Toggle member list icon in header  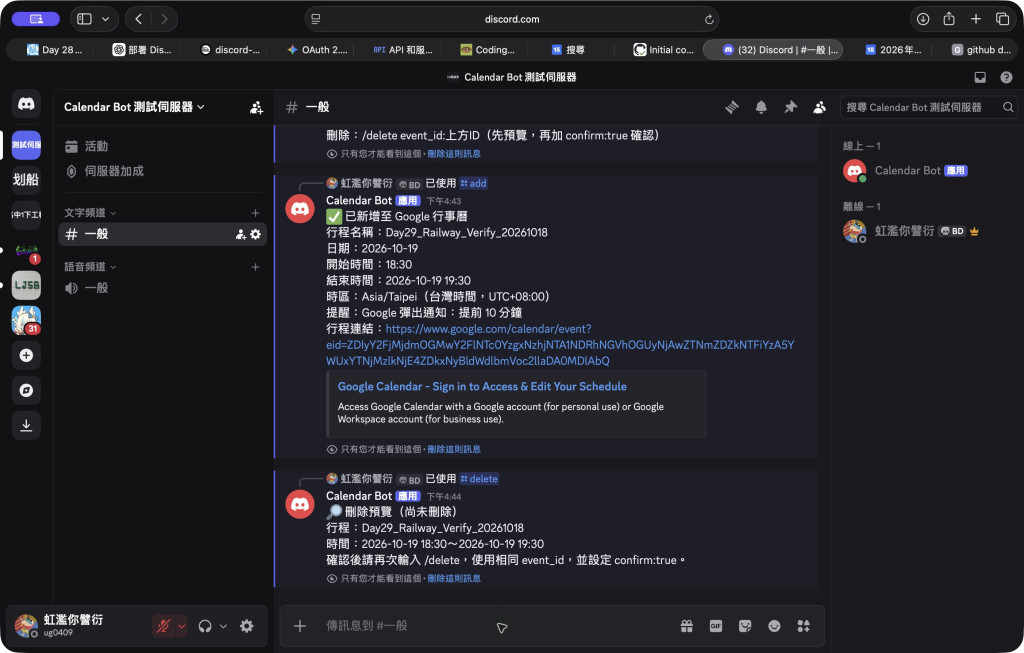[x=819, y=107]
